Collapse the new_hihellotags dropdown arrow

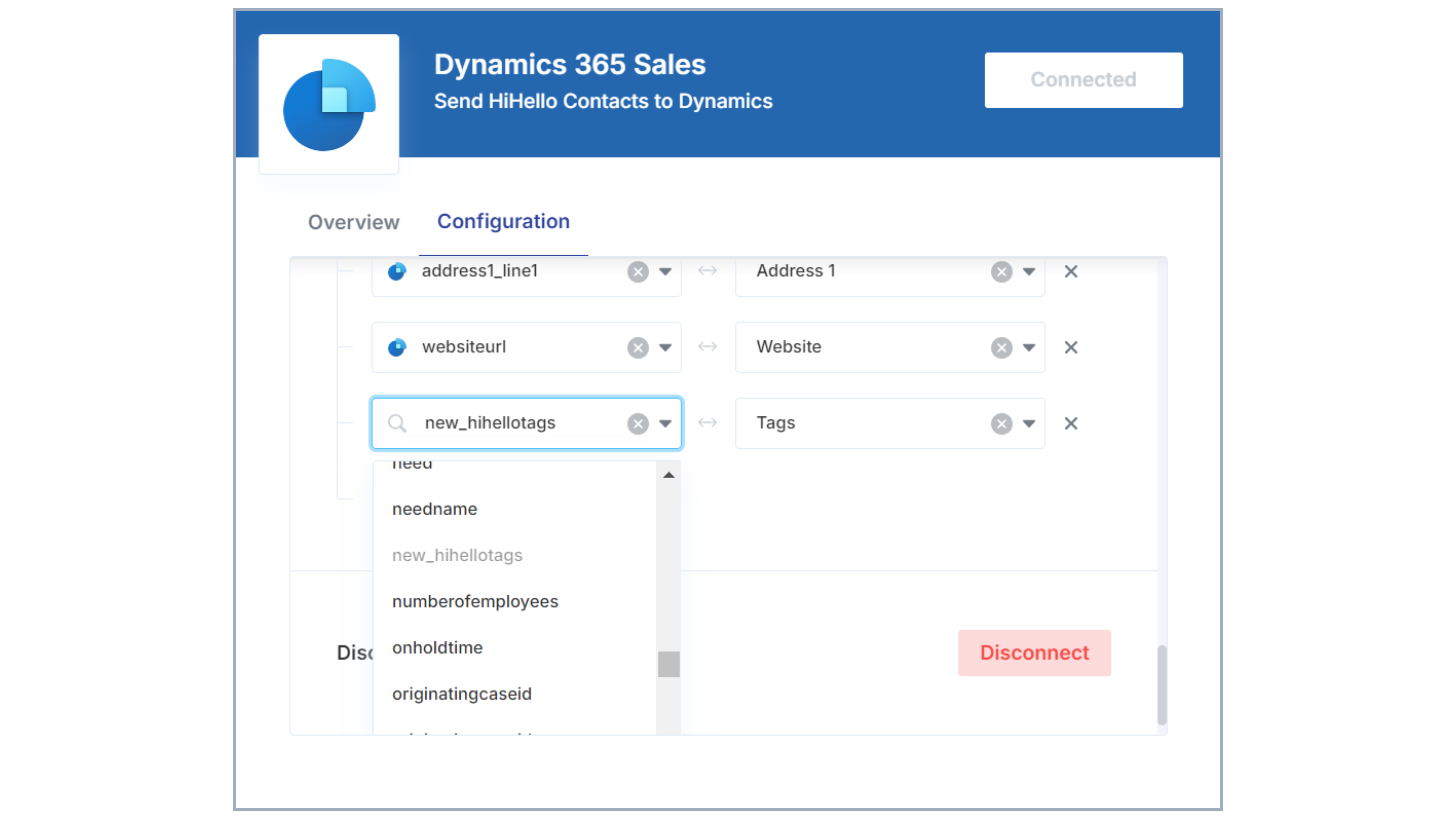coord(665,424)
